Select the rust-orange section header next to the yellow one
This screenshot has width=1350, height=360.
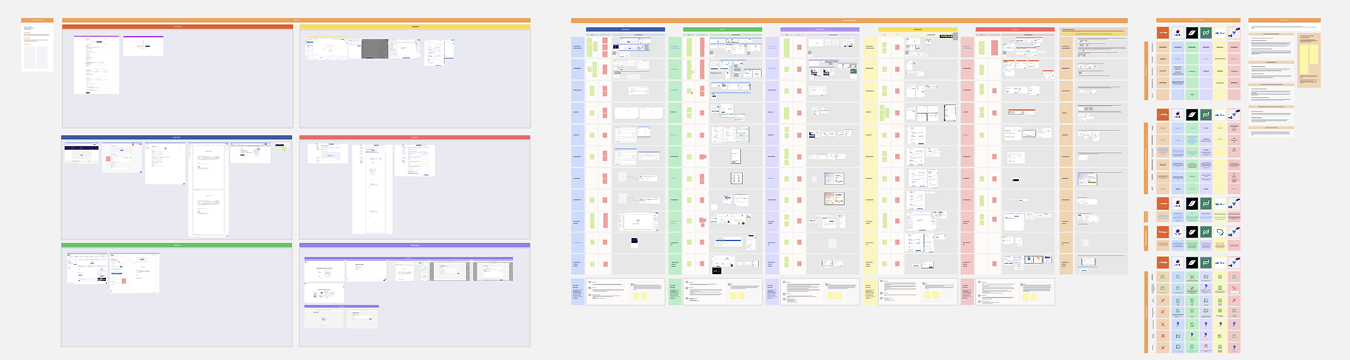click(x=177, y=27)
